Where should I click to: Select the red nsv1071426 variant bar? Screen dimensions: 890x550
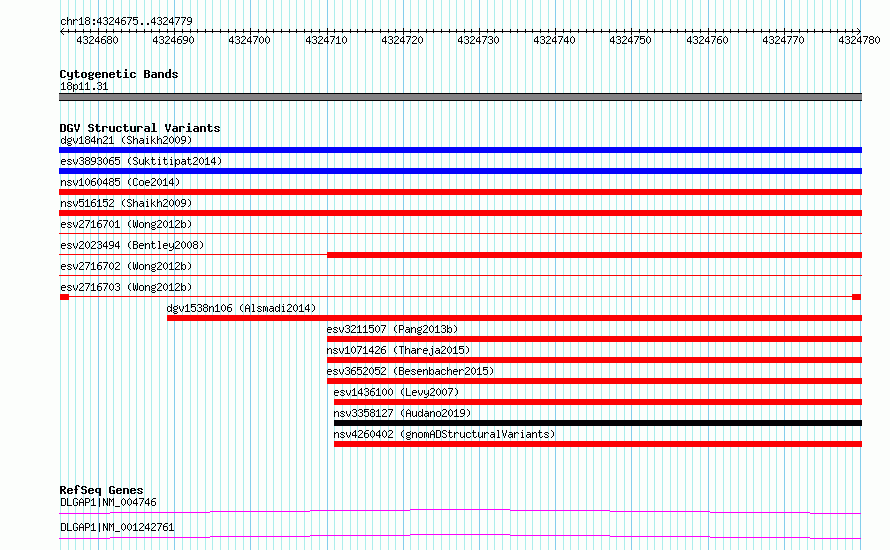tap(594, 360)
